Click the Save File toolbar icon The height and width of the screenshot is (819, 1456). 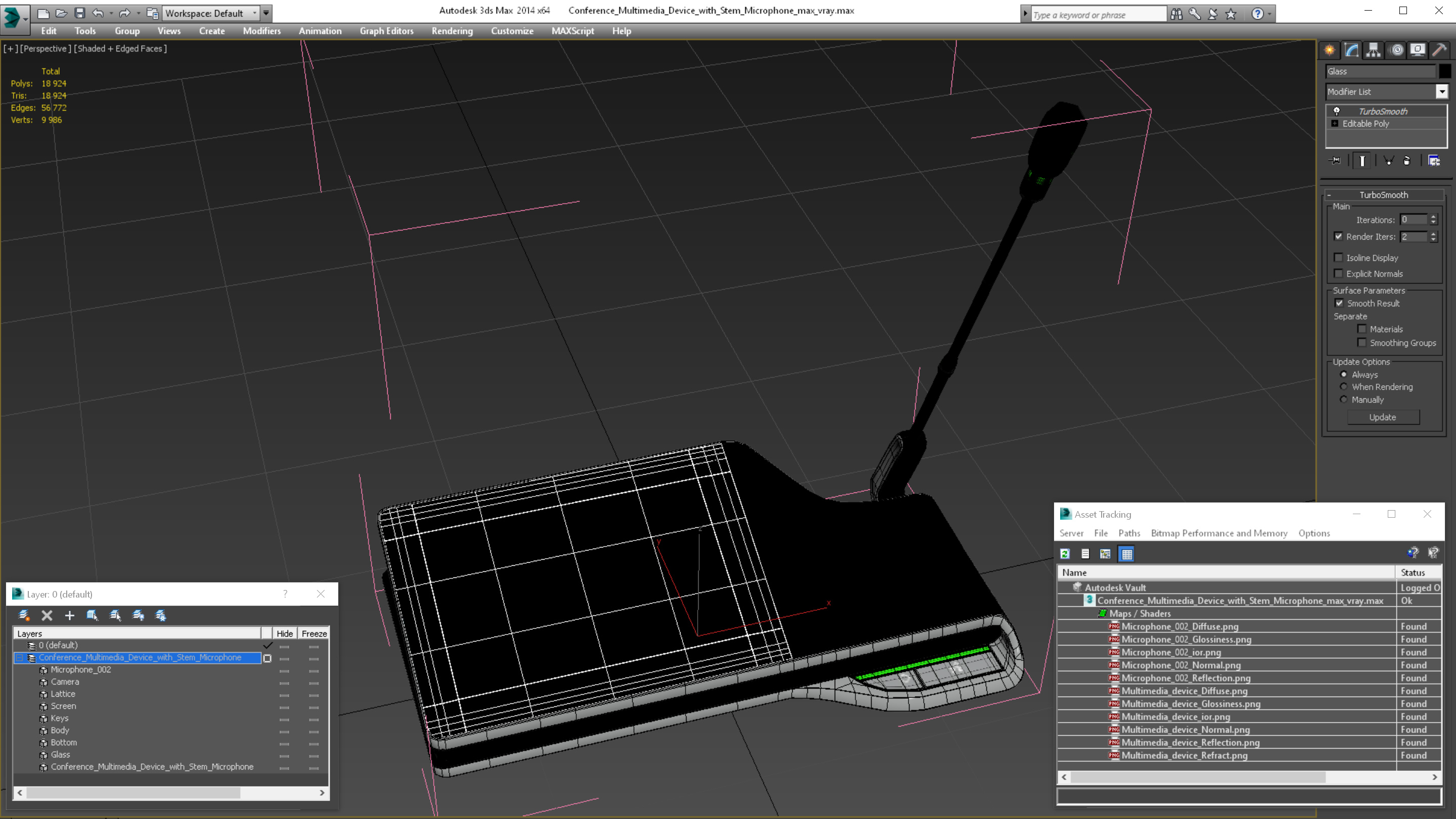coord(80,13)
